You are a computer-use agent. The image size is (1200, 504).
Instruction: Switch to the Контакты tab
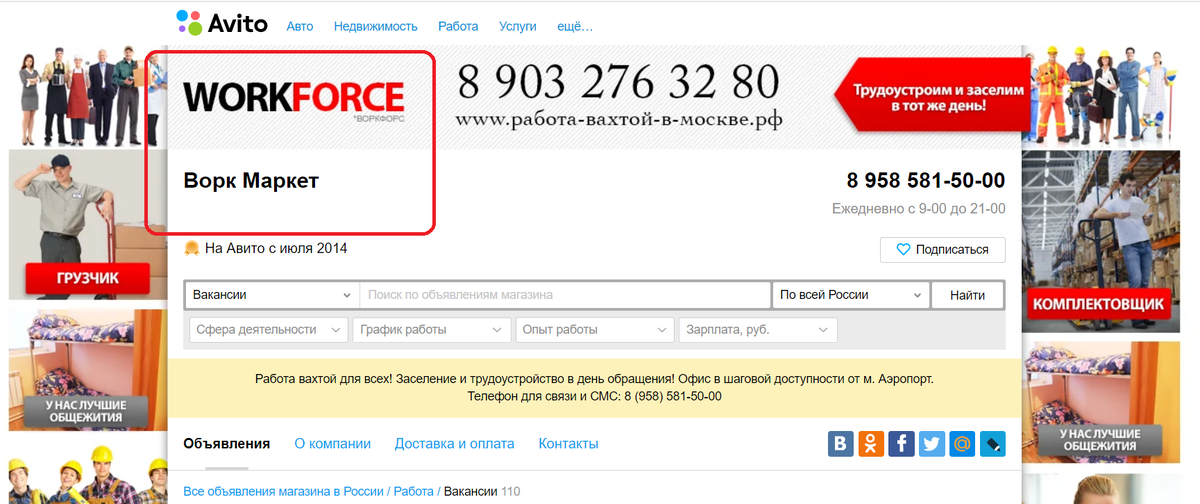click(569, 444)
